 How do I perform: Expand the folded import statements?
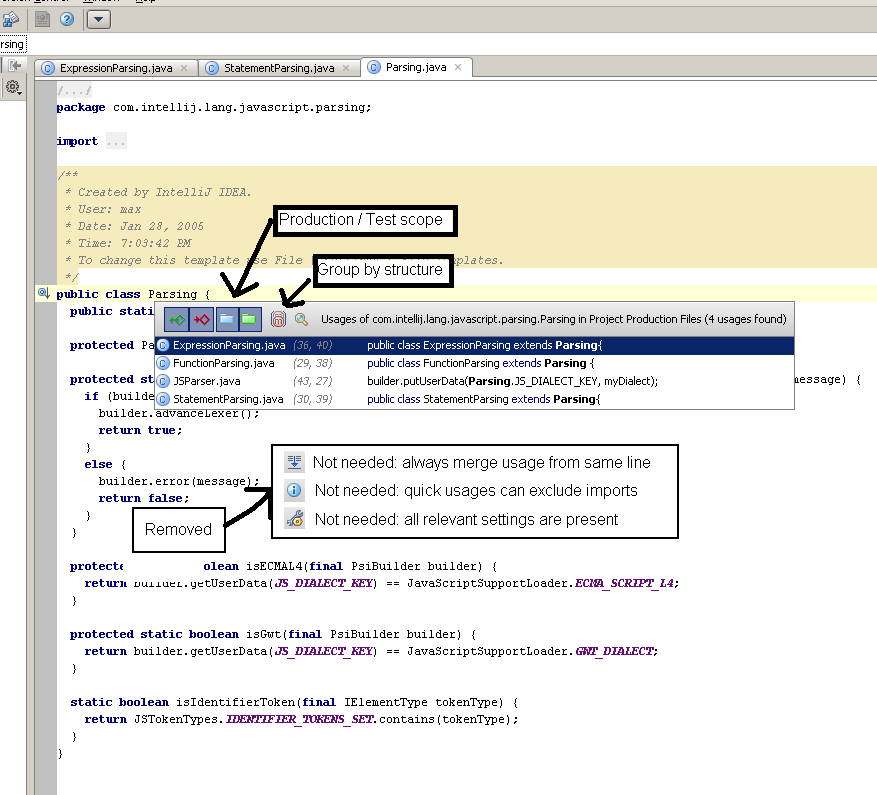click(116, 142)
